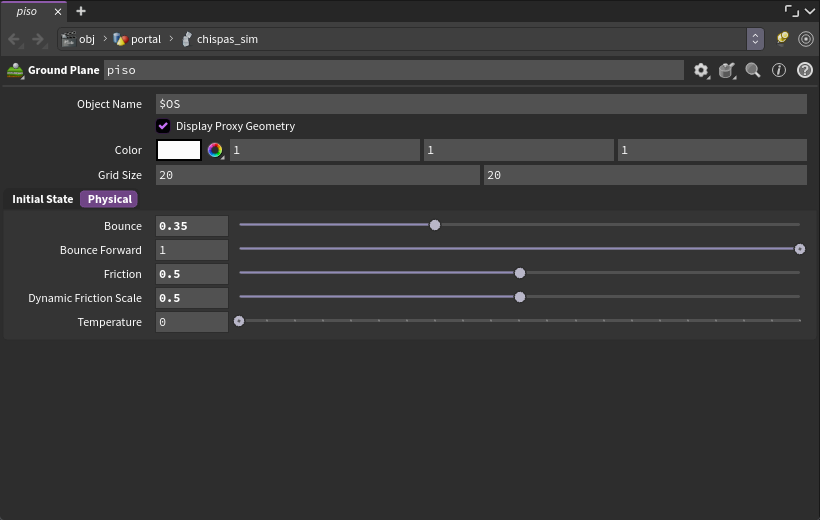Open the pane options chevron menu

[810, 11]
